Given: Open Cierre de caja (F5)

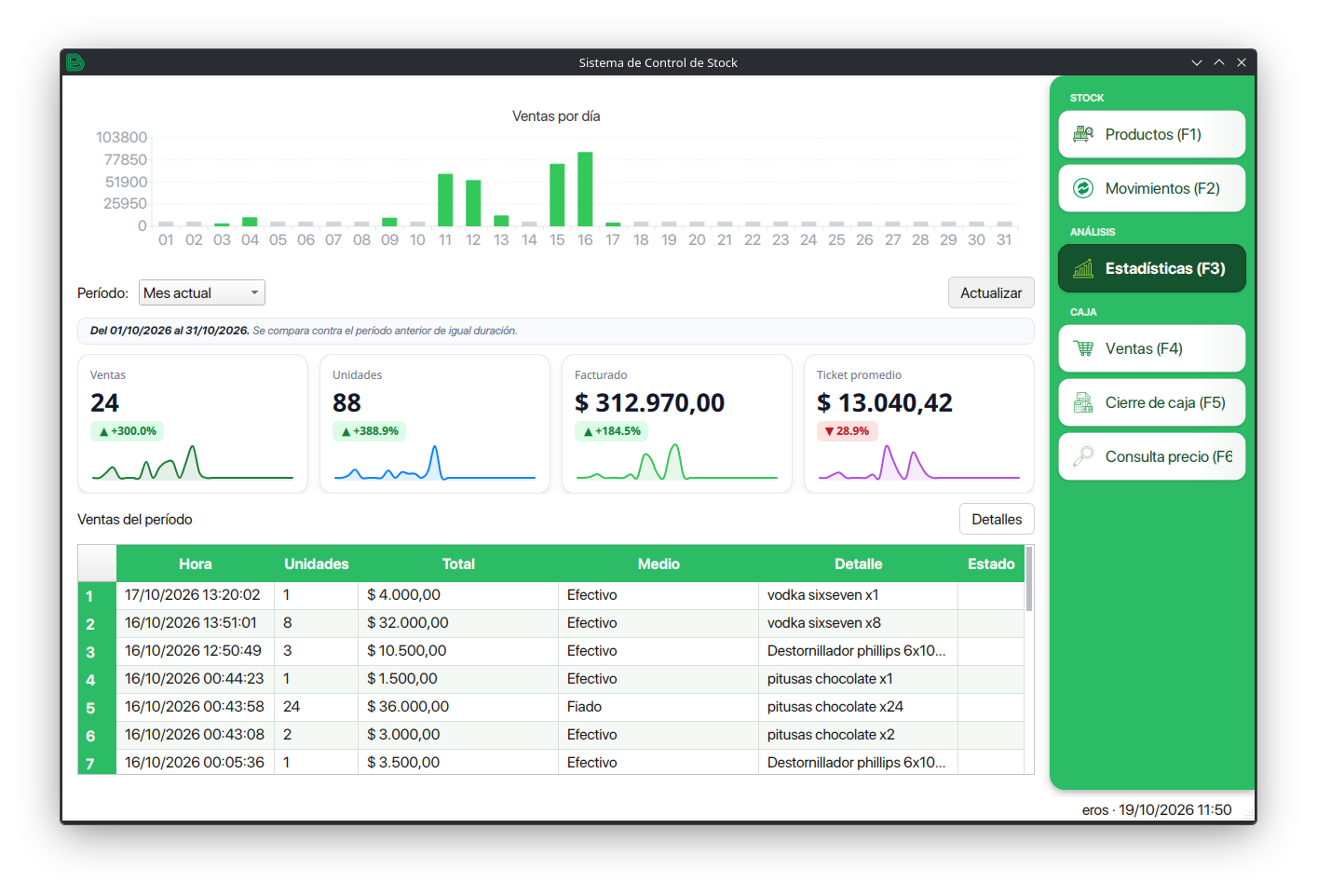Looking at the screenshot, I should [x=1152, y=402].
